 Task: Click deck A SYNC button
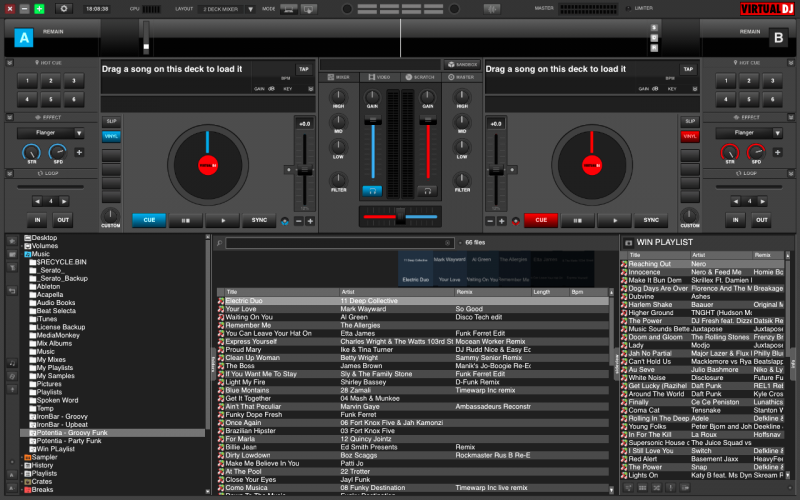point(259,220)
